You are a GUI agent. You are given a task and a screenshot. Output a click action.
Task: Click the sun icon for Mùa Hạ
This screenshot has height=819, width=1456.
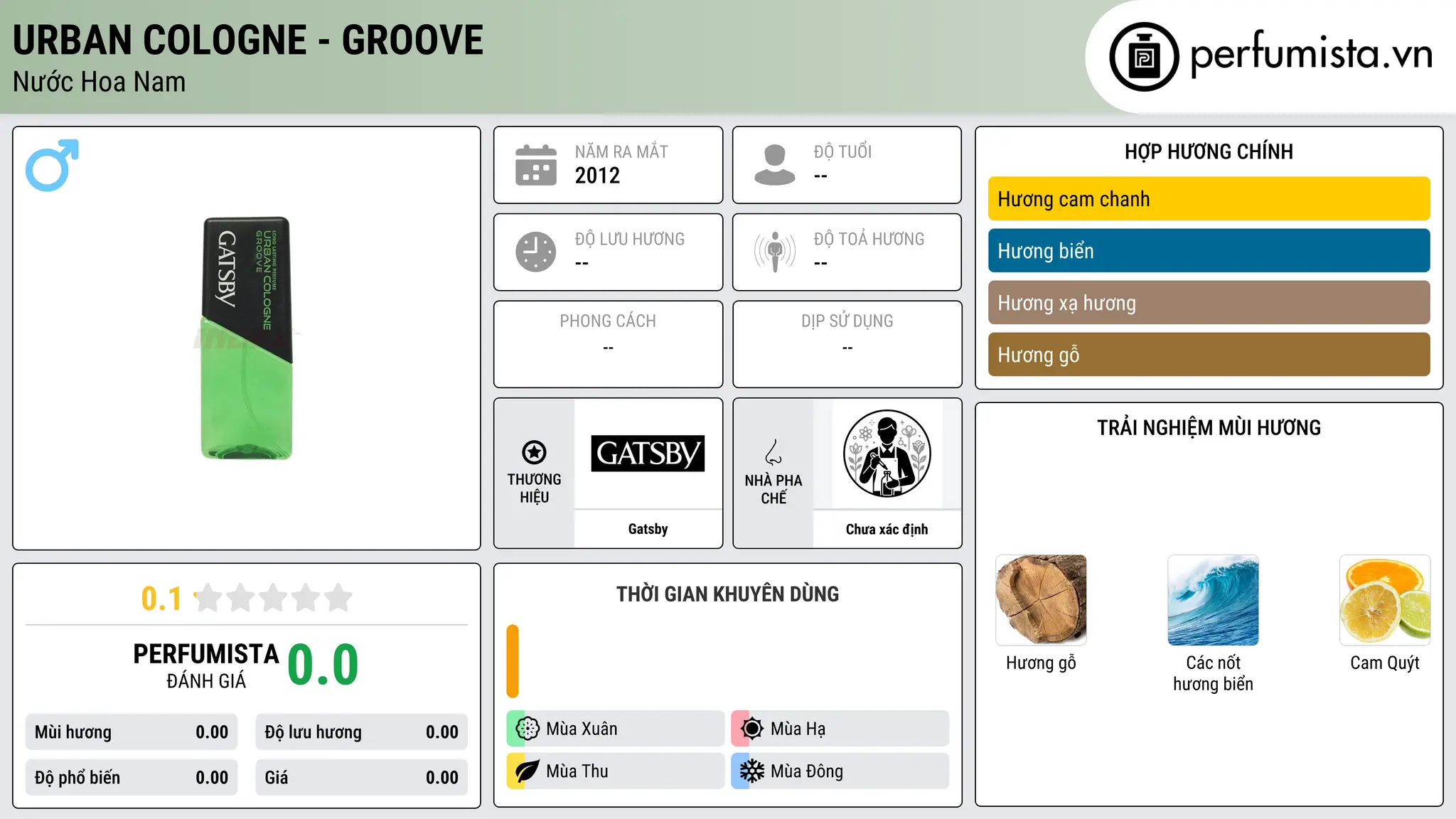click(751, 729)
